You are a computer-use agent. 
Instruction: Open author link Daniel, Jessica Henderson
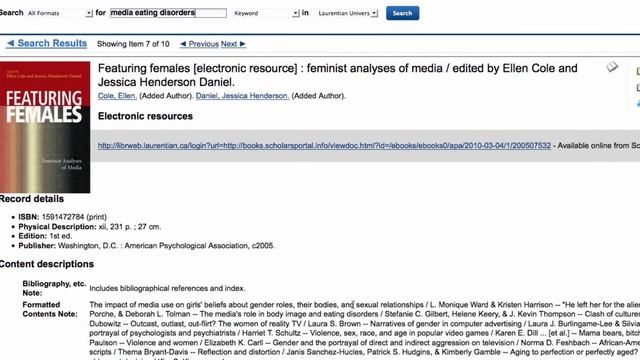tap(242, 96)
